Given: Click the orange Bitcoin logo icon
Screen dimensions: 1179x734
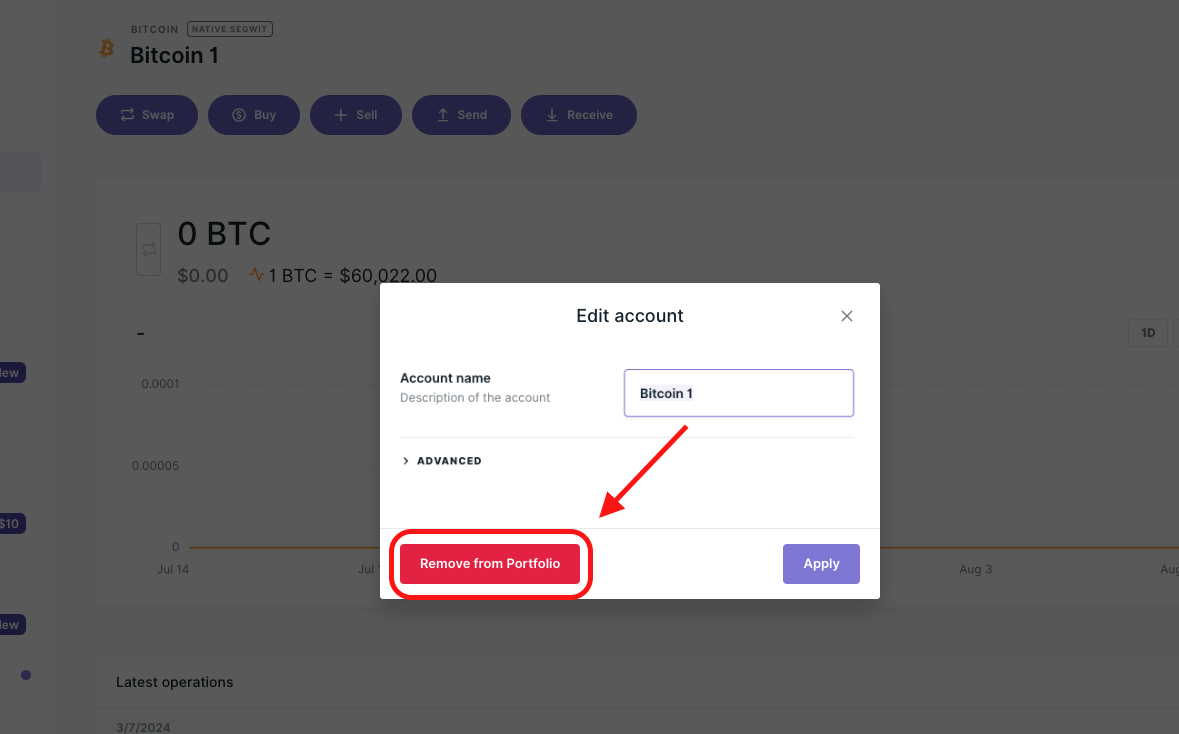Looking at the screenshot, I should click(106, 48).
